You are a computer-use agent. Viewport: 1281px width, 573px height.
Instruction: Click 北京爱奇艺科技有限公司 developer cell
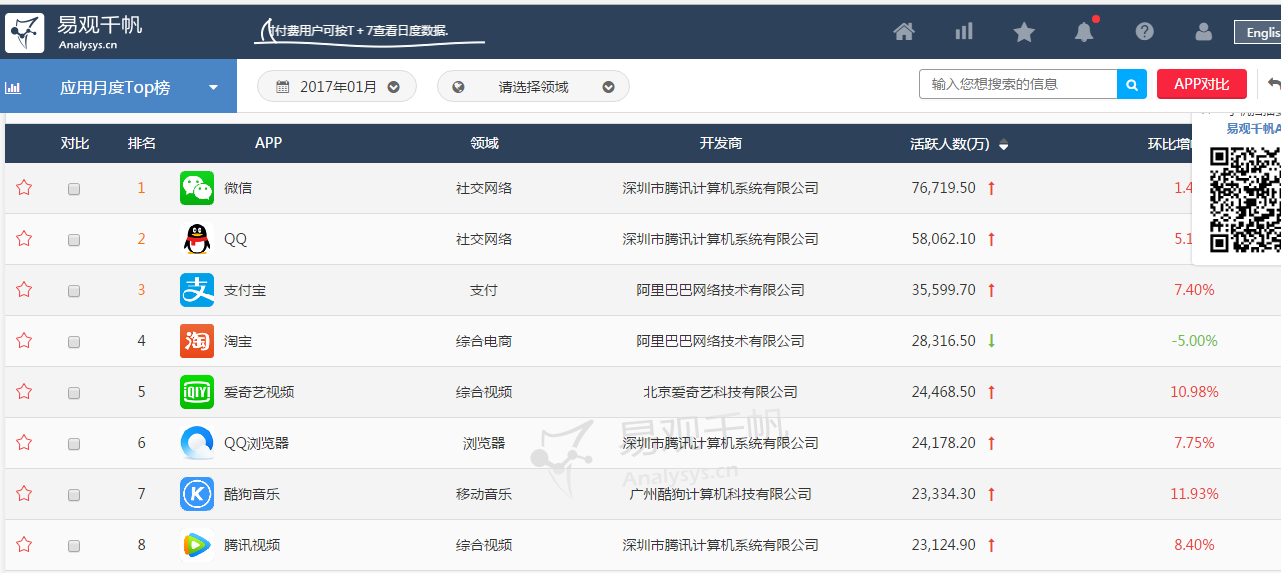721,392
